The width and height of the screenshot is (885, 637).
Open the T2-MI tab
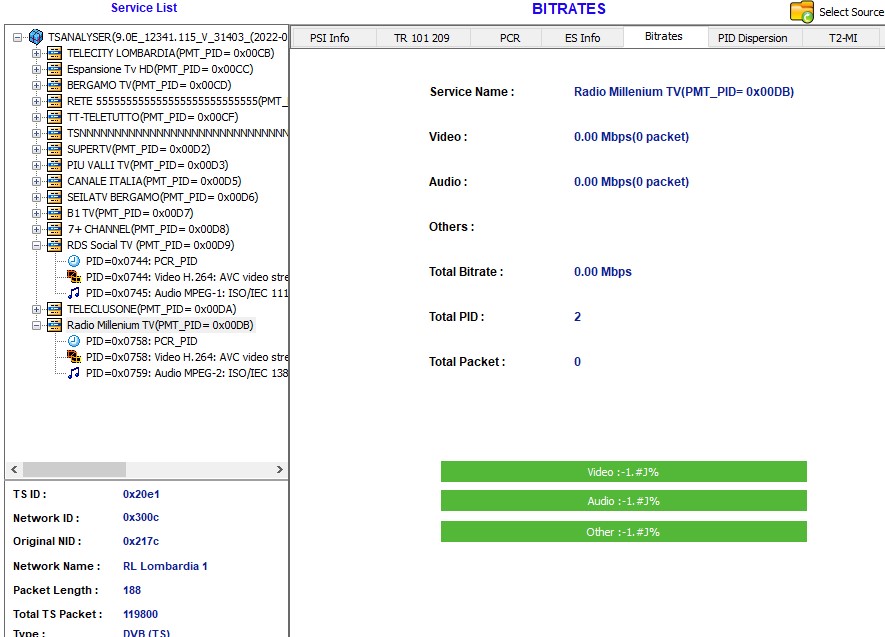843,38
